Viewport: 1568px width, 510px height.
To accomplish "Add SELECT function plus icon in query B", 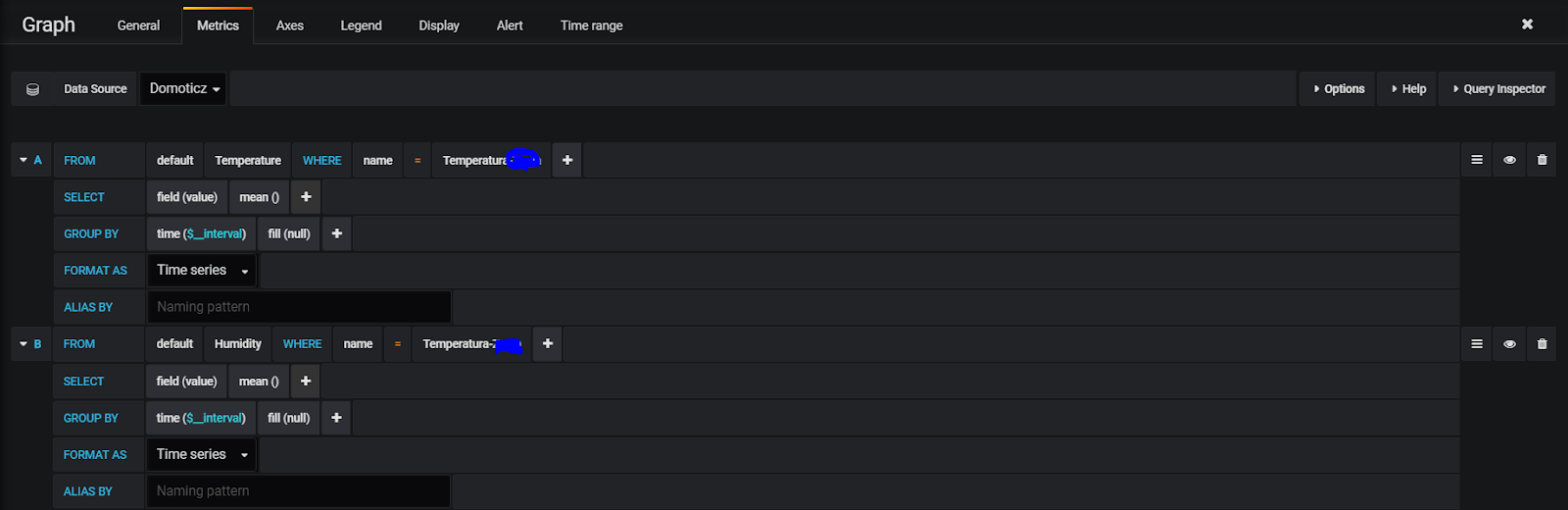I will (x=306, y=381).
